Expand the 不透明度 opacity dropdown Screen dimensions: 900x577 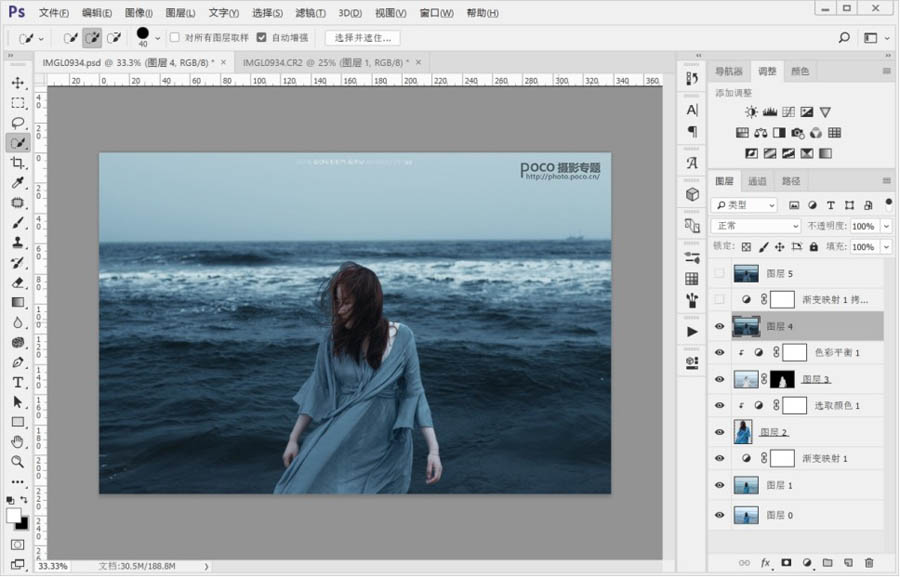click(x=885, y=226)
